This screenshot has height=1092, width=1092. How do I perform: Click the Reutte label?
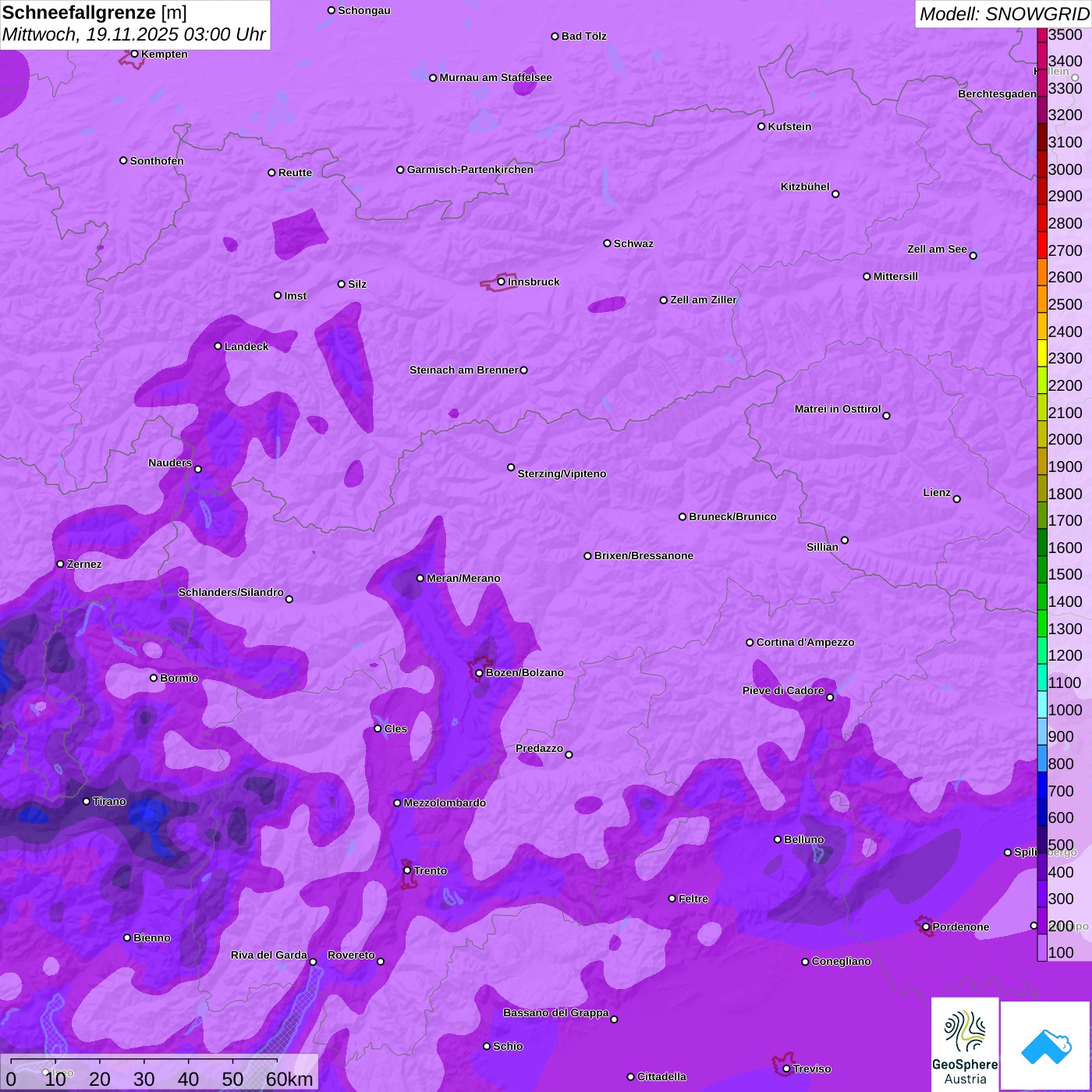coord(295,172)
